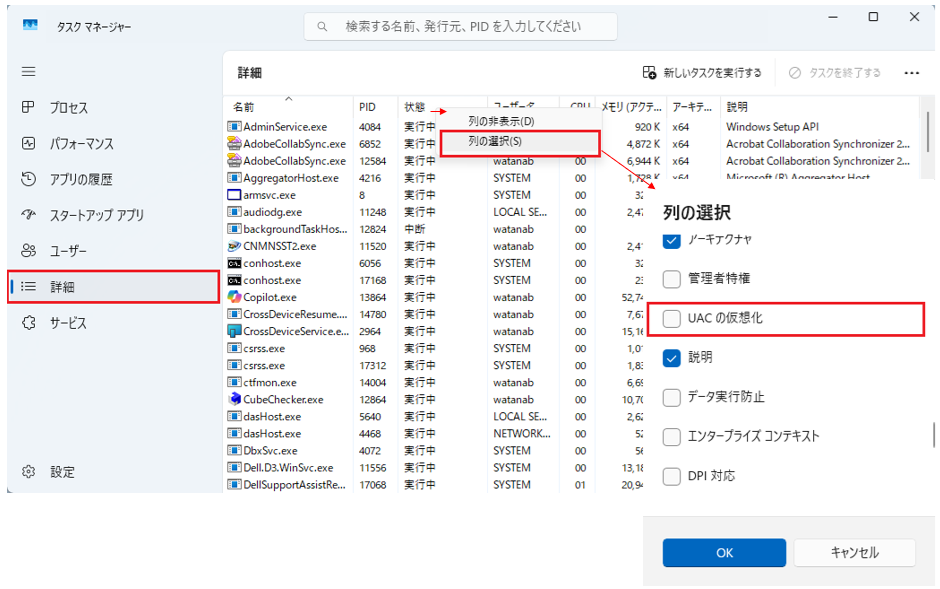Choose 列の選択(S) from context menu
This screenshot has width=940, height=589.
[x=520, y=142]
